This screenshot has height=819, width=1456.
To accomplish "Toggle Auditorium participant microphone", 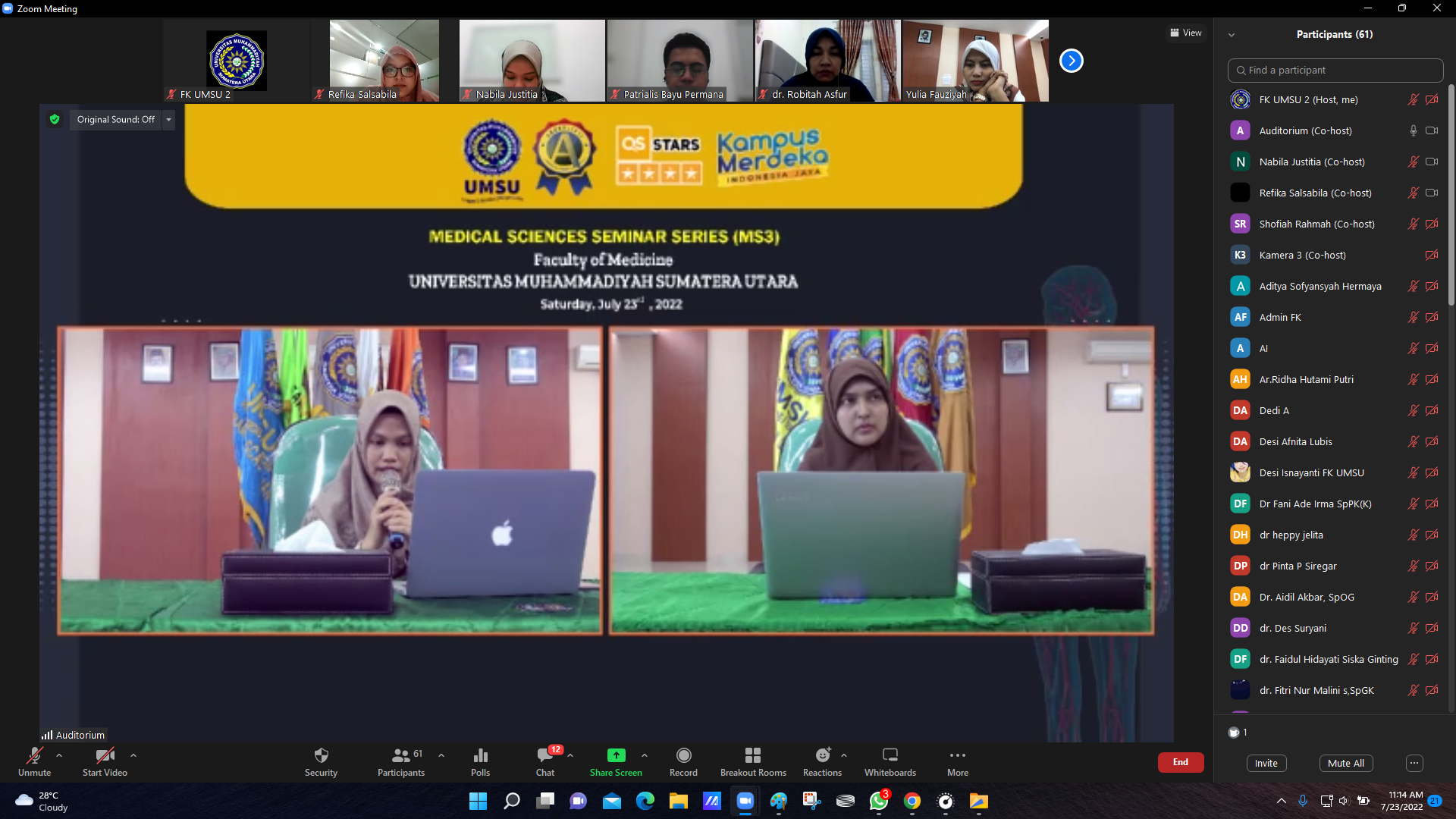I will coord(1413,130).
